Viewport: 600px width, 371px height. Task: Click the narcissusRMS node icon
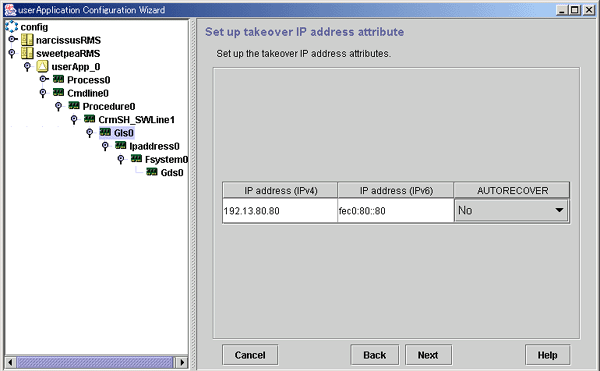(x=27, y=40)
